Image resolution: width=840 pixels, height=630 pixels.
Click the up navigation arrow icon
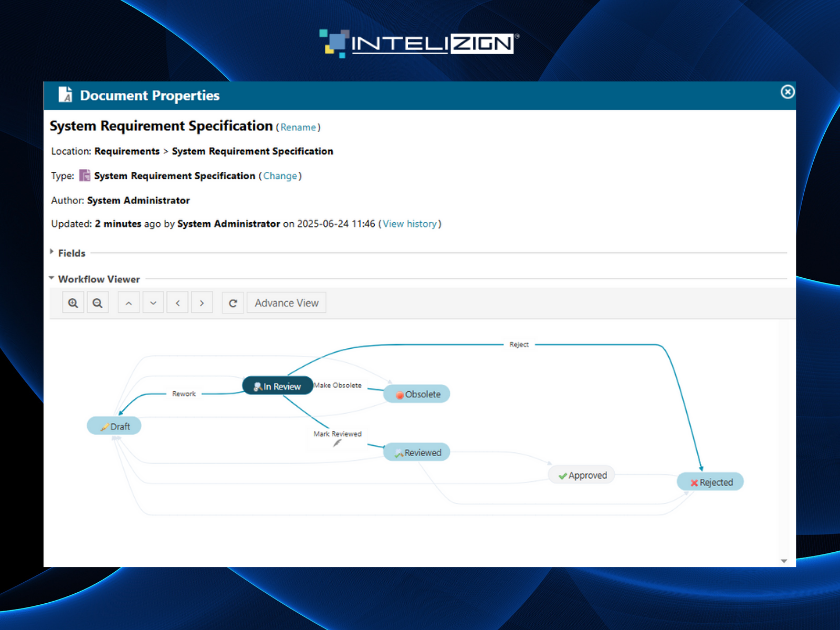pyautogui.click(x=128, y=302)
